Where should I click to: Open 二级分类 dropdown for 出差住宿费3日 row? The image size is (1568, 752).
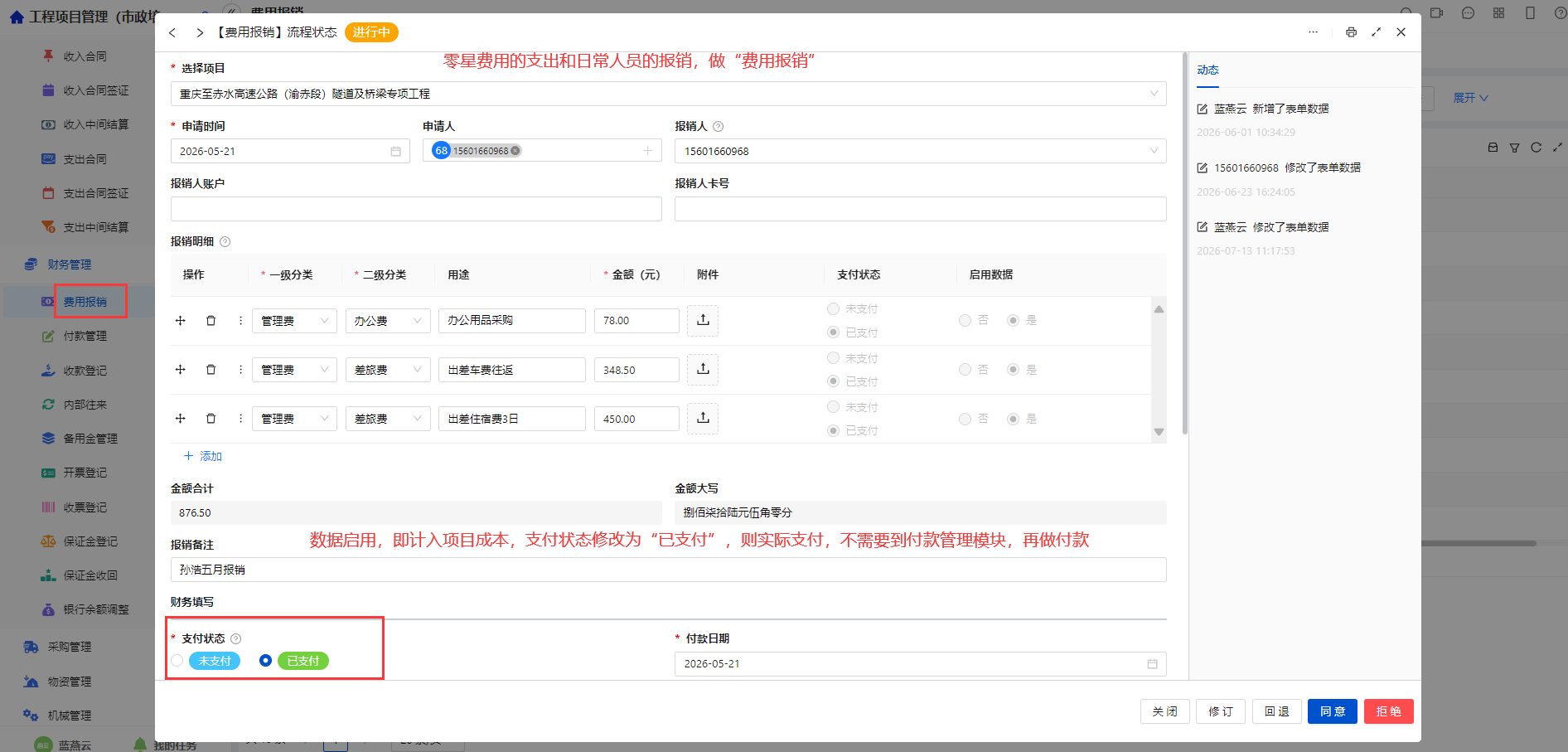pyautogui.click(x=388, y=419)
